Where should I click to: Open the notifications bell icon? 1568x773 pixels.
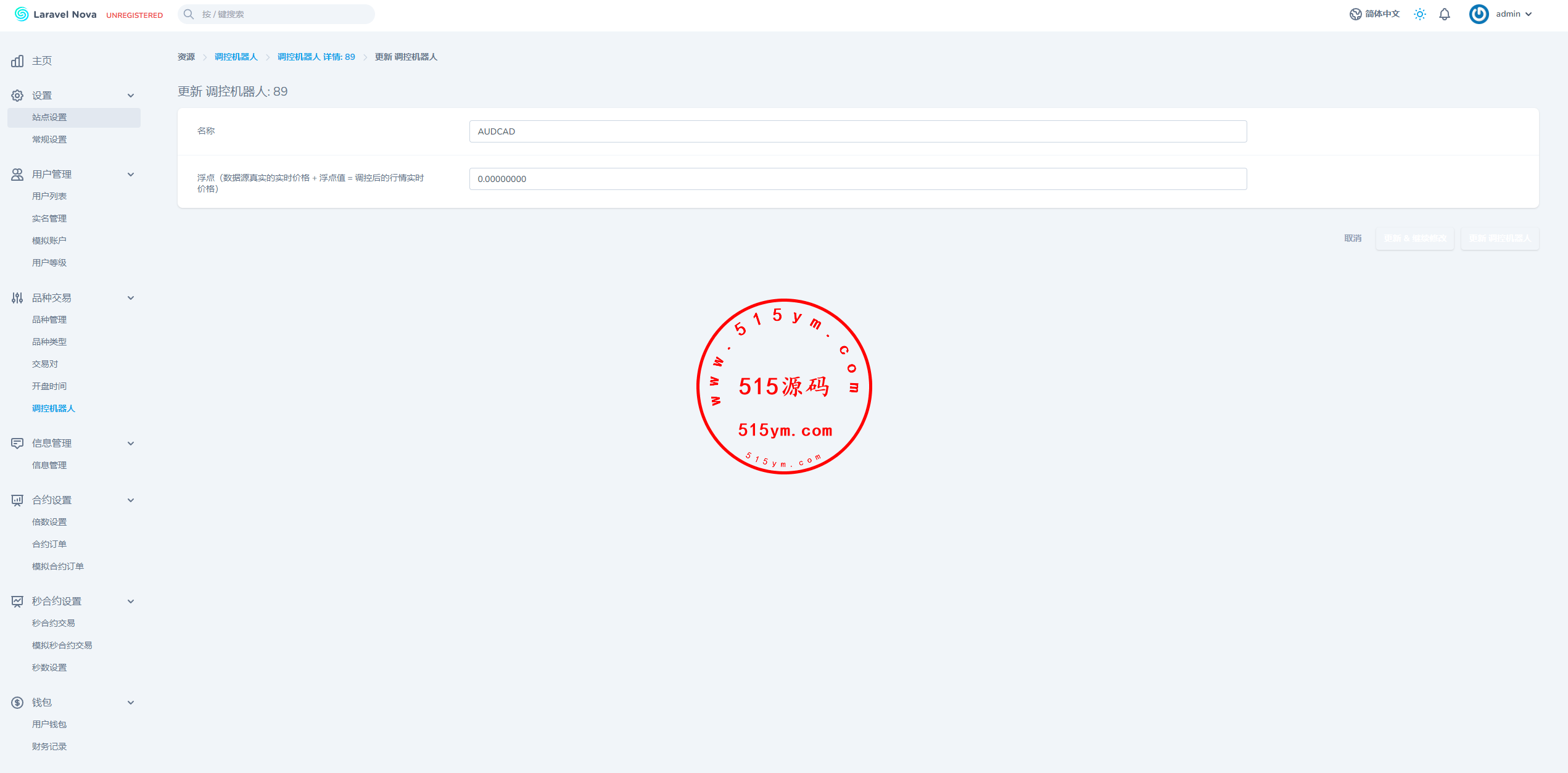point(1444,14)
